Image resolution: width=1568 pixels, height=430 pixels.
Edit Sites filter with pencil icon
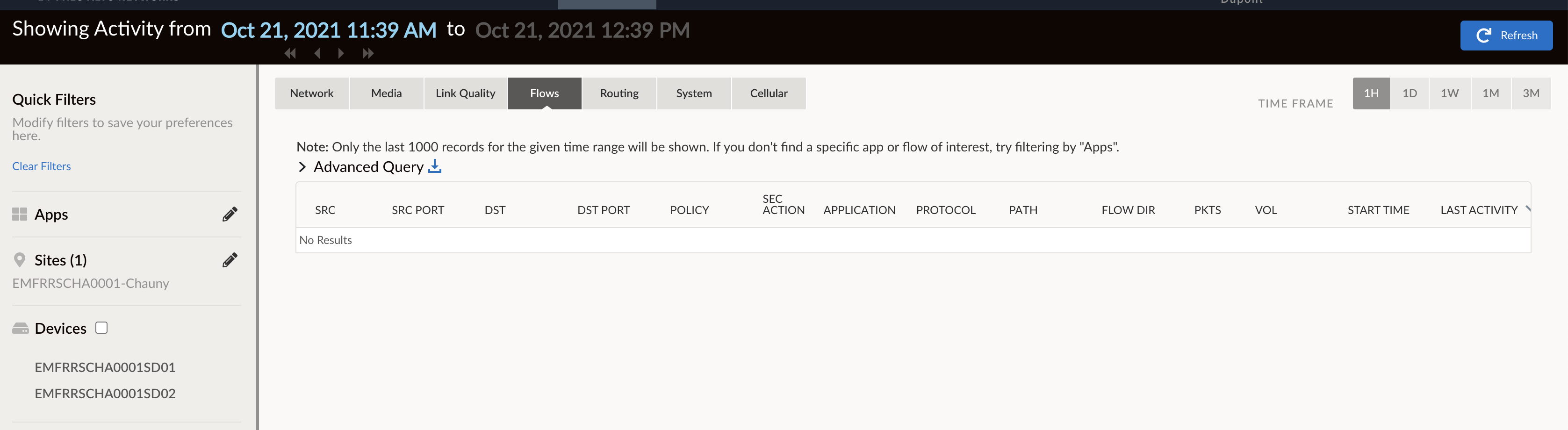230,260
